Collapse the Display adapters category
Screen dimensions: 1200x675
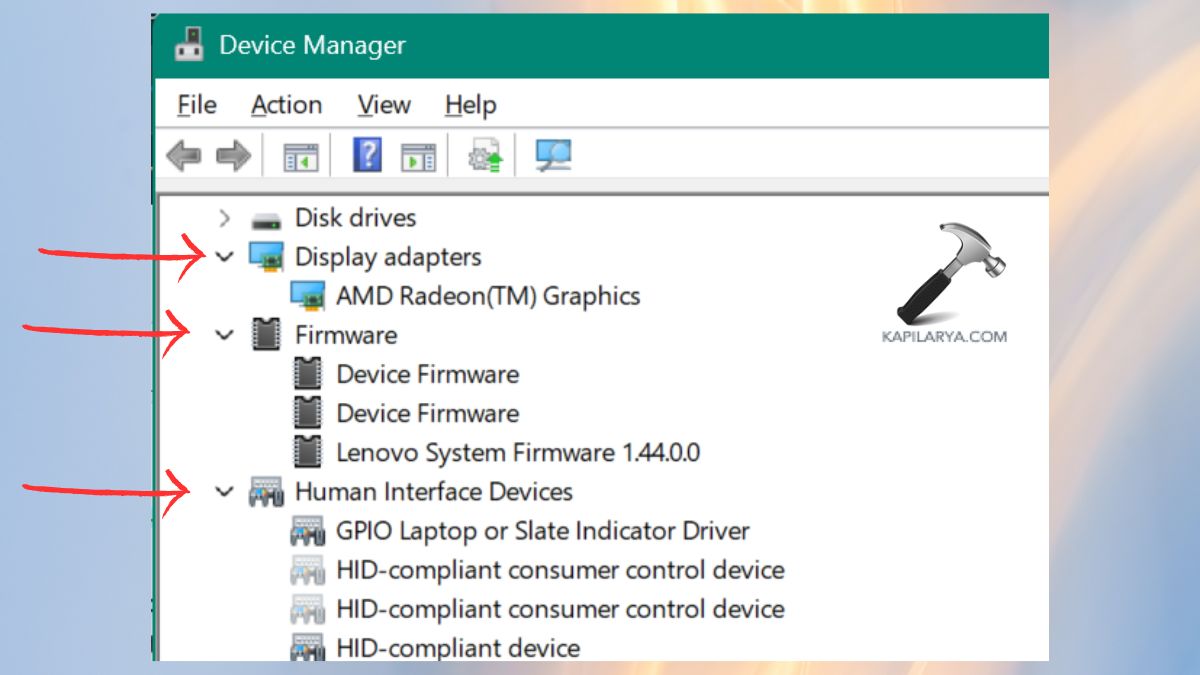tap(224, 256)
